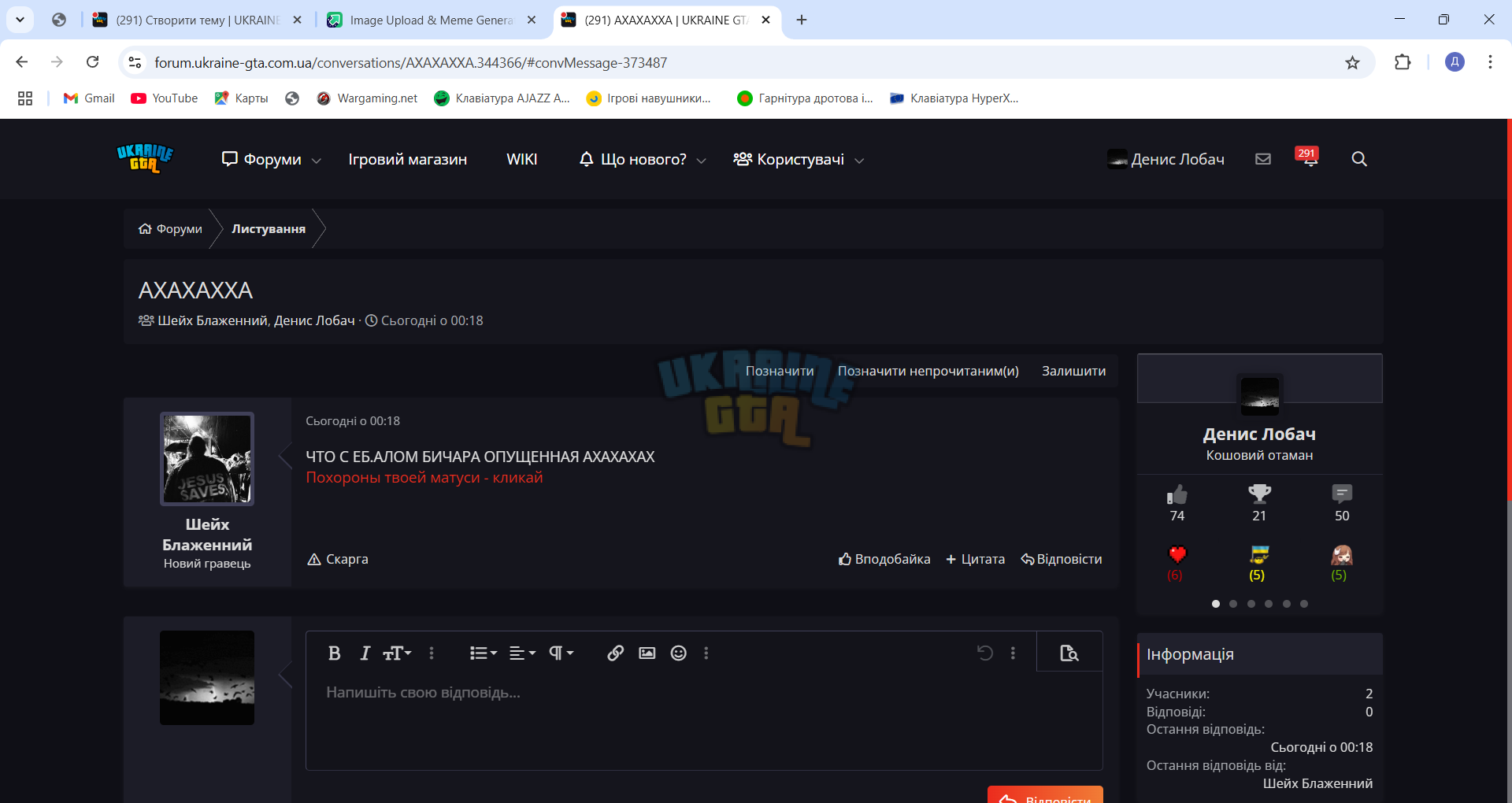Open the list dropdown in editor
1512x803 pixels.
[484, 653]
